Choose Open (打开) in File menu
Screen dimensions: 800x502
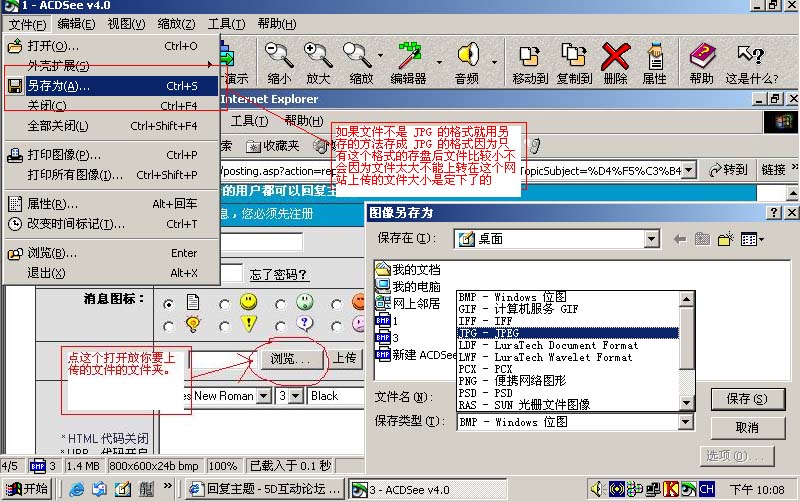coord(112,46)
